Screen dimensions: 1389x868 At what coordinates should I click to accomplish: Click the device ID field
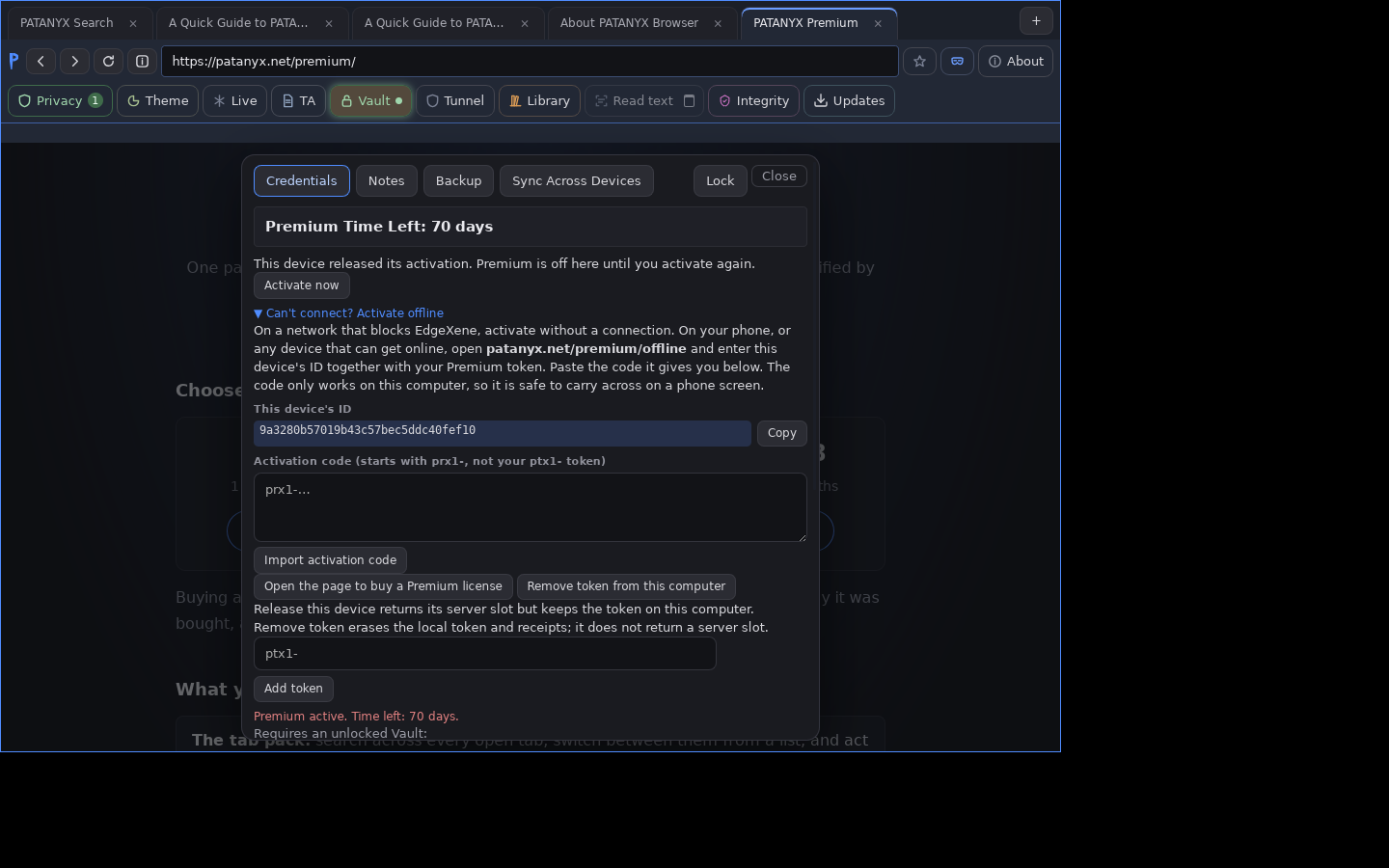pos(502,433)
